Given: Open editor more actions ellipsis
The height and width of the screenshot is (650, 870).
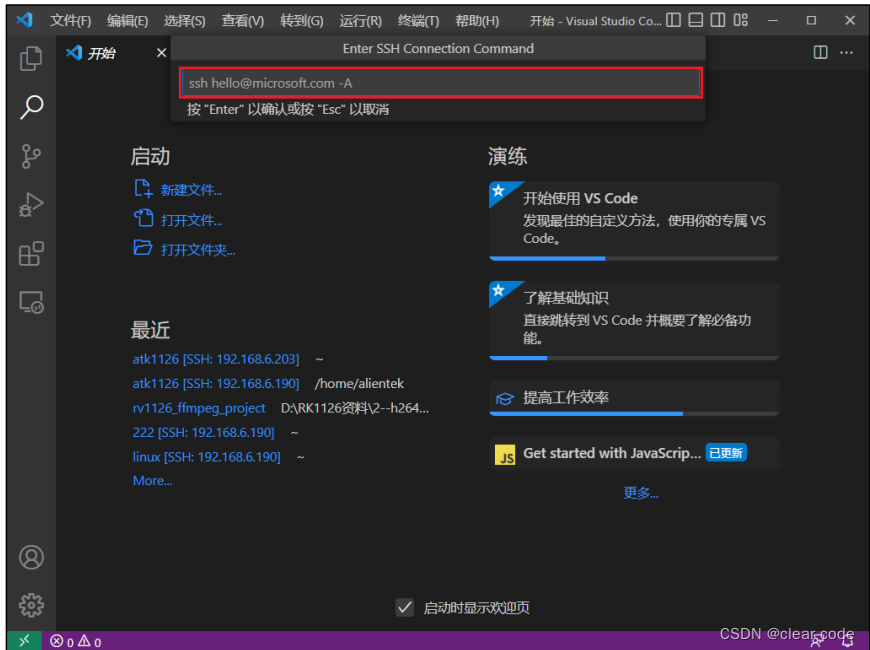Looking at the screenshot, I should 846,53.
